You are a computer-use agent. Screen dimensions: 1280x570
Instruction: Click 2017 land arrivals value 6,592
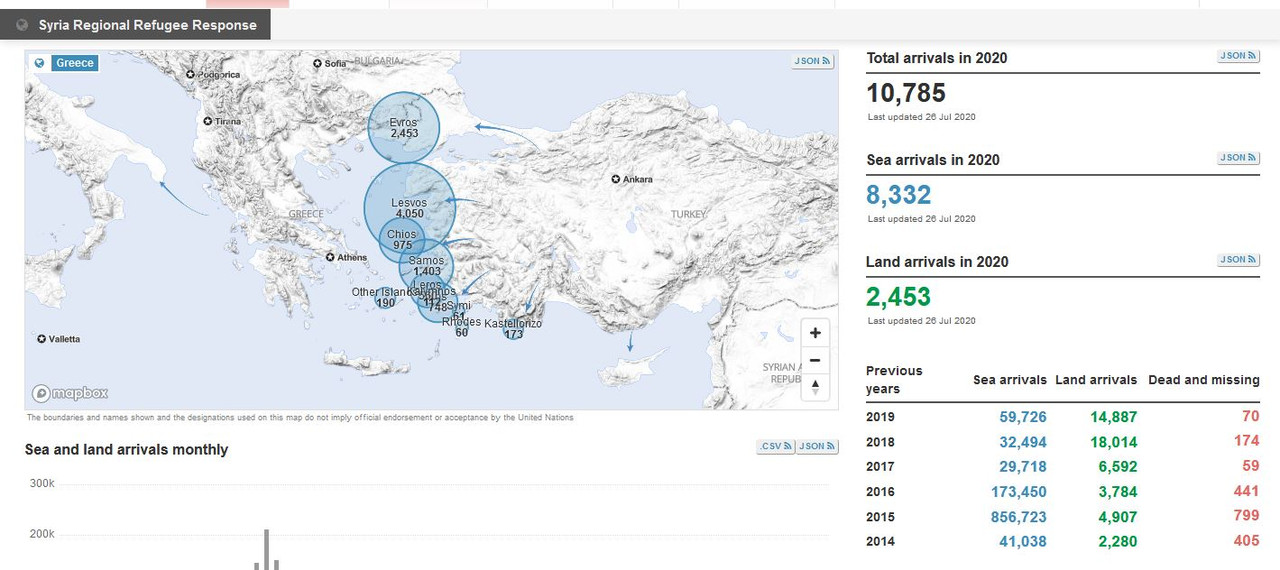click(x=1118, y=467)
